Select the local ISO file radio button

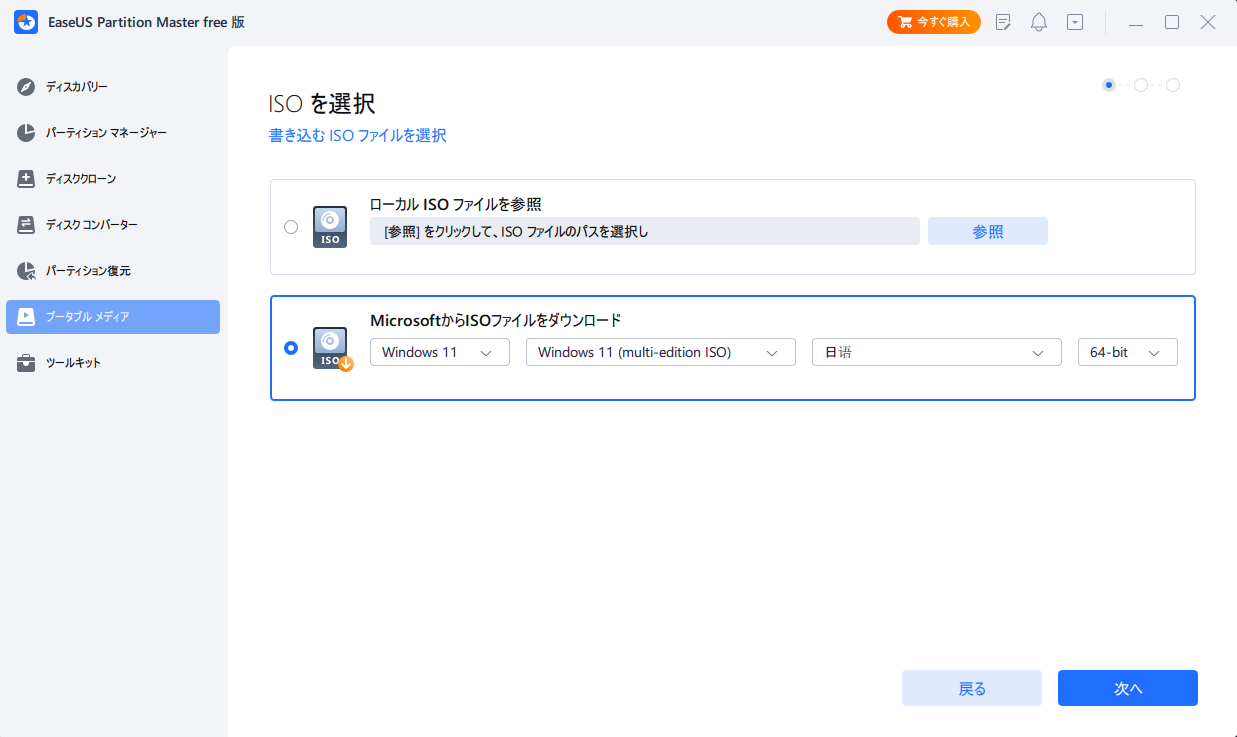291,227
